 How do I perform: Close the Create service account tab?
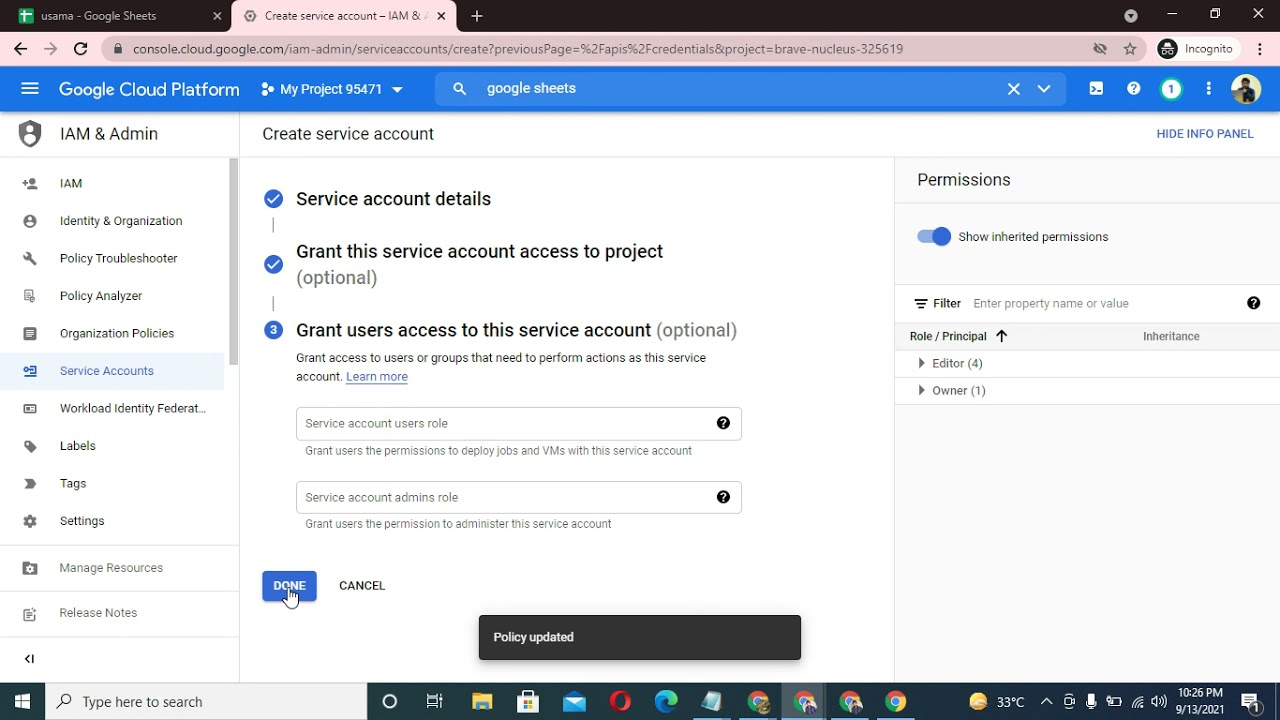[x=441, y=16]
